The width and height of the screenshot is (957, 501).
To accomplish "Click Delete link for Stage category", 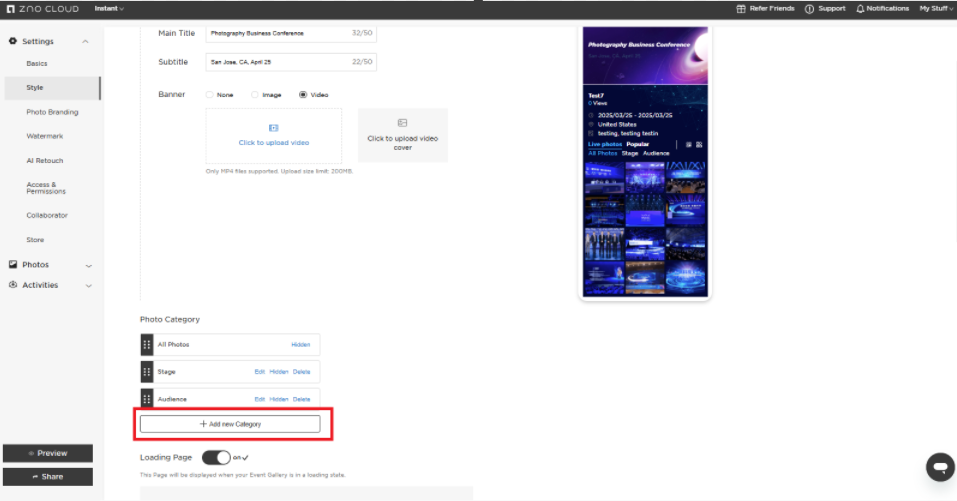I will coord(302,372).
